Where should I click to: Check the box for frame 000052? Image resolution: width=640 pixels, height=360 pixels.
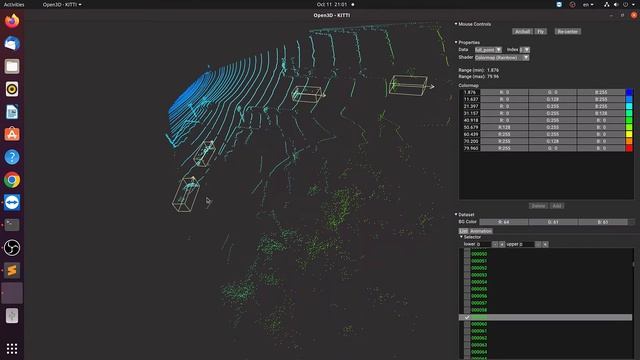467,268
